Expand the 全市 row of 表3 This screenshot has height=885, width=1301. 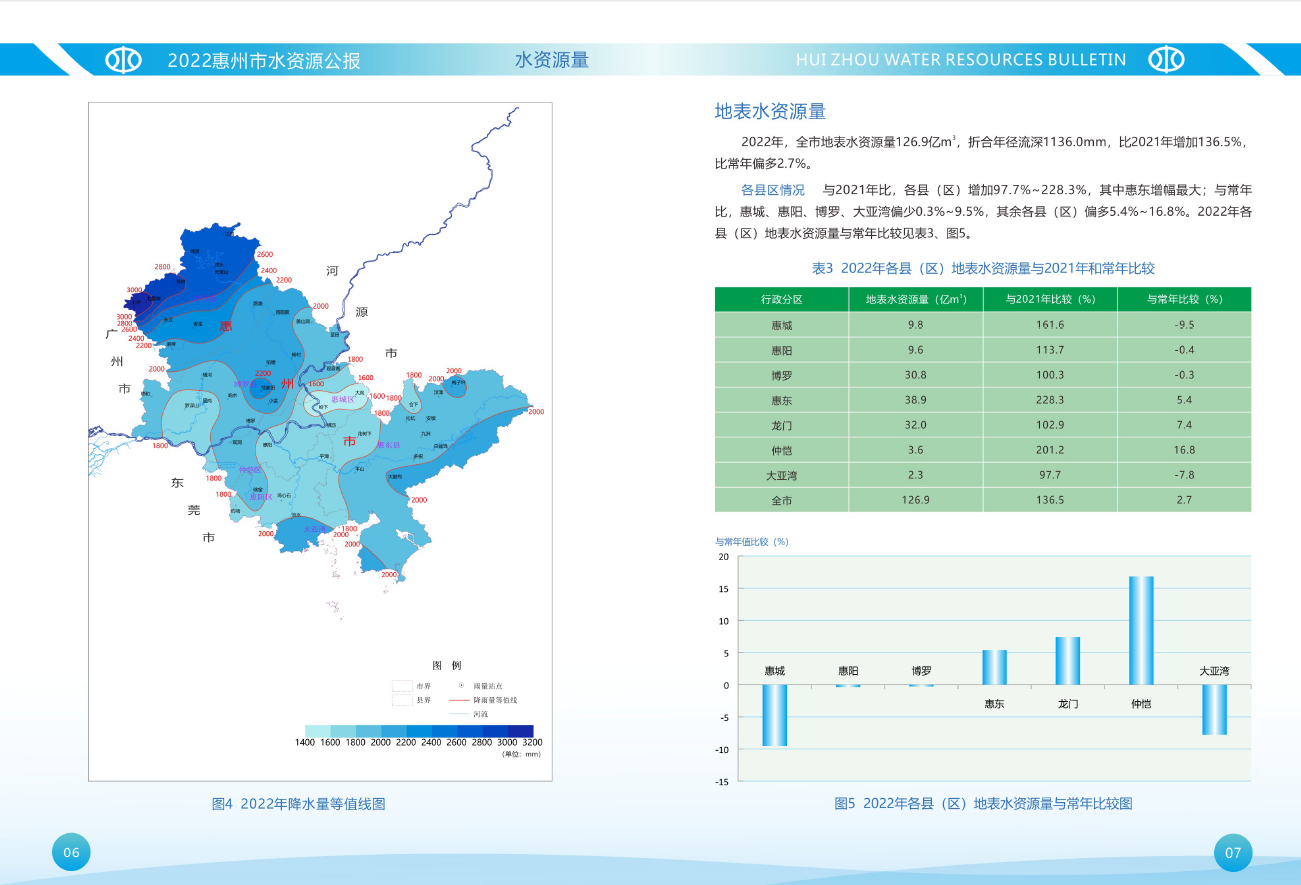[x=781, y=498]
